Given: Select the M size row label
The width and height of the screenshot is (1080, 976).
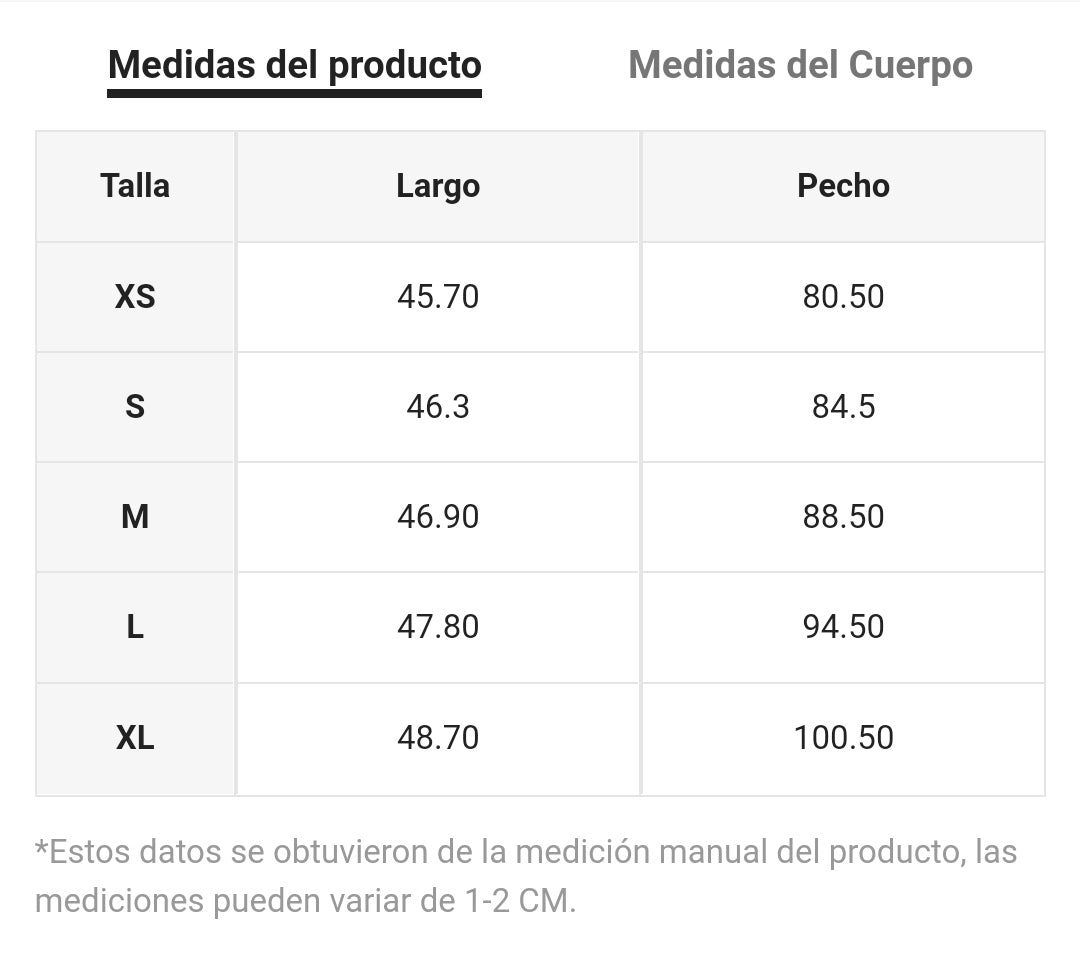Looking at the screenshot, I should point(135,517).
